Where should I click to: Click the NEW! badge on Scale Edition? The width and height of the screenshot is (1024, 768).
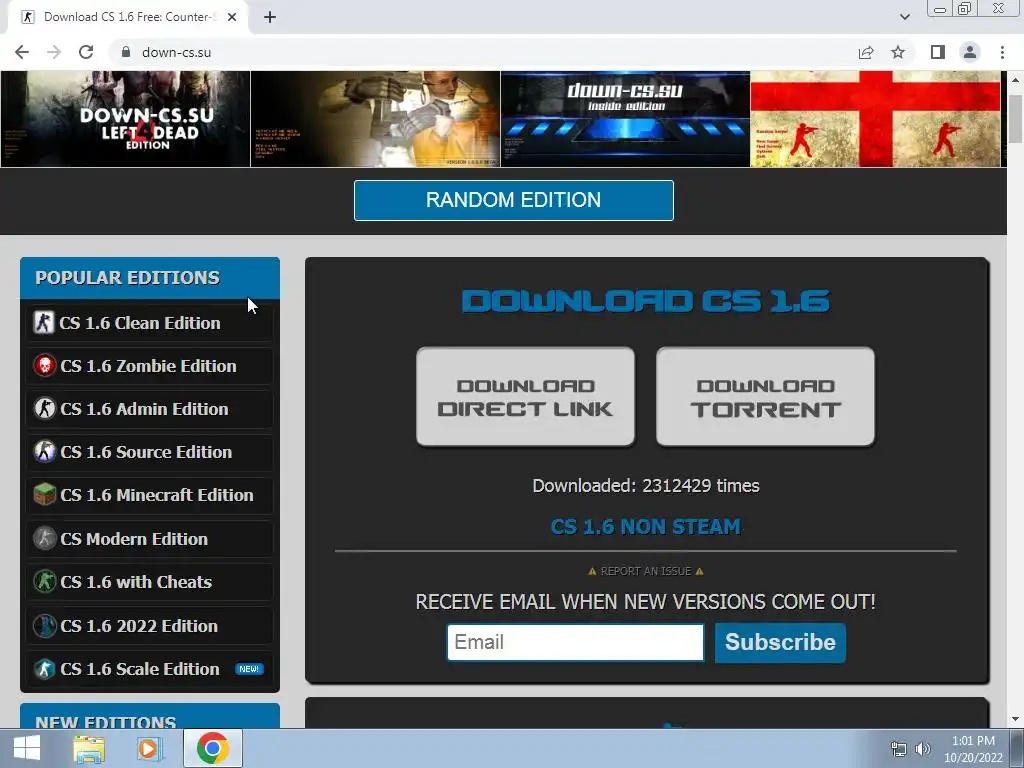(x=249, y=669)
